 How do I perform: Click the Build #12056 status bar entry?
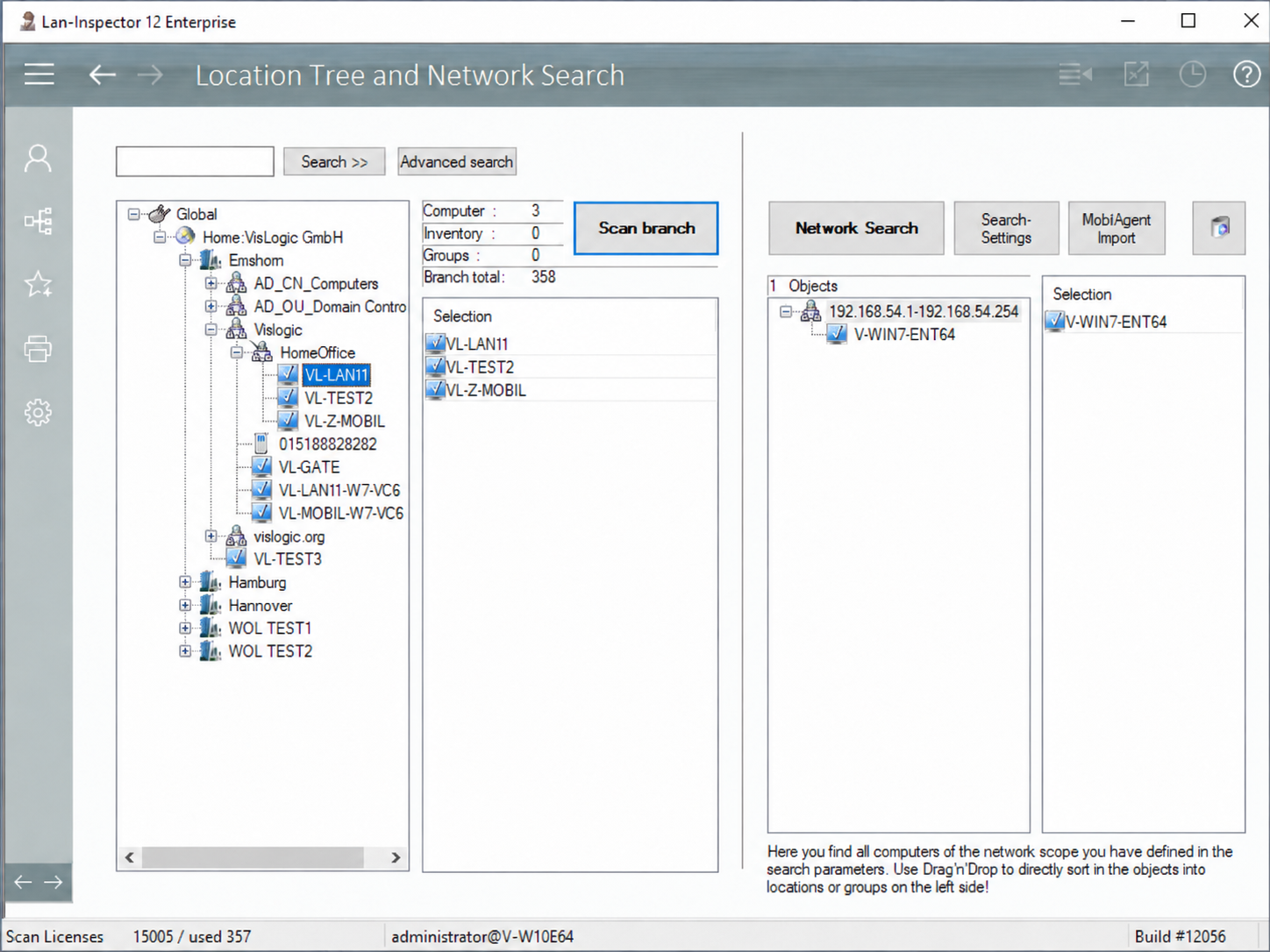[1181, 936]
